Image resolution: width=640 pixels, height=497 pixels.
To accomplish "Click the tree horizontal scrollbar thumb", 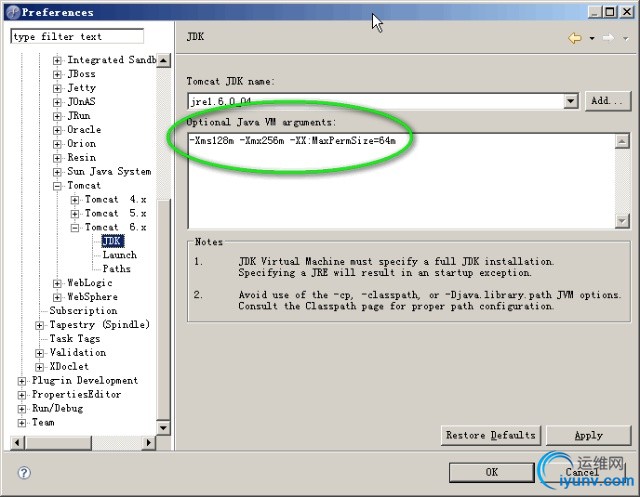I will [x=58, y=442].
